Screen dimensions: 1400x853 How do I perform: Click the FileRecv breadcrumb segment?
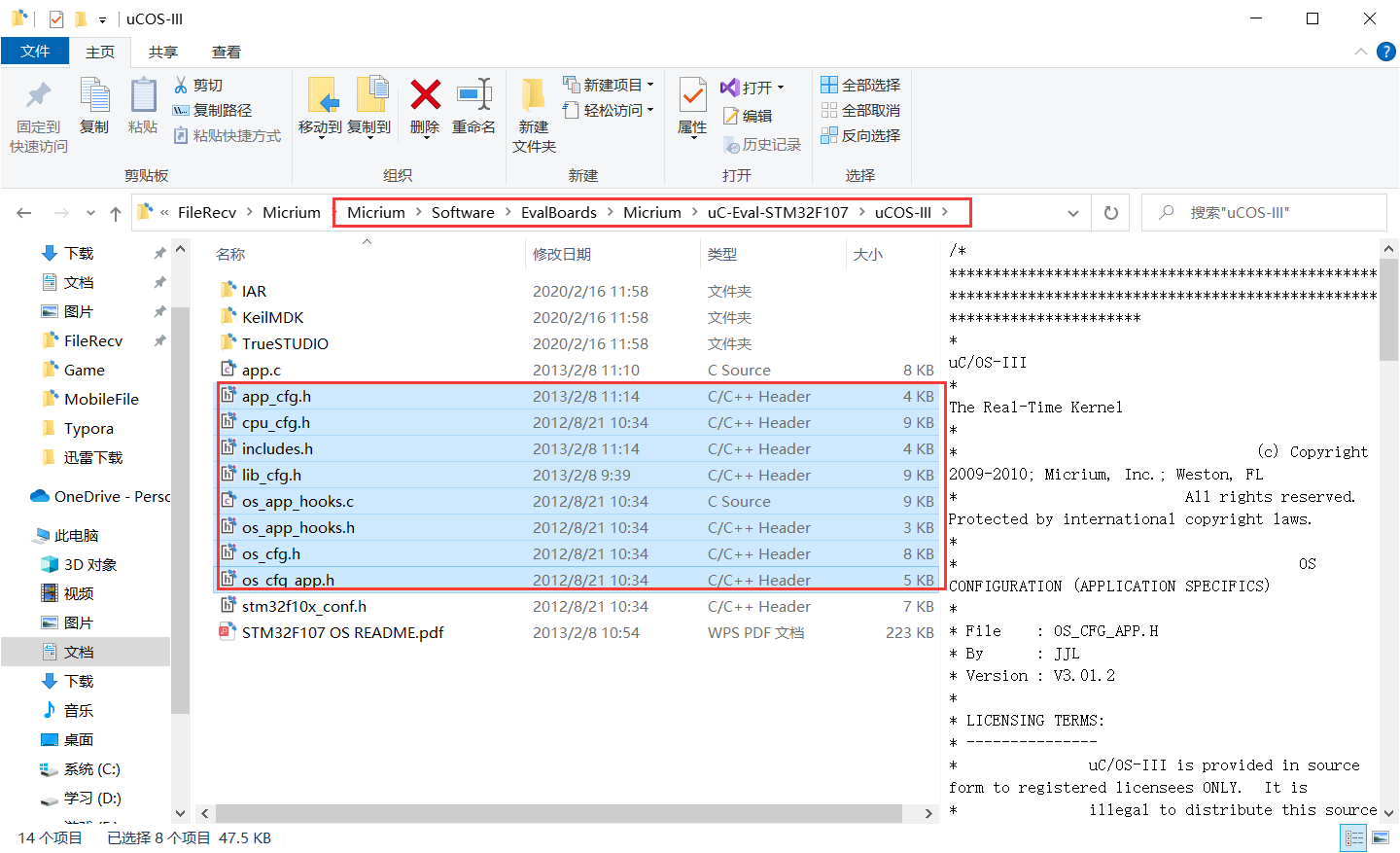tap(207, 212)
